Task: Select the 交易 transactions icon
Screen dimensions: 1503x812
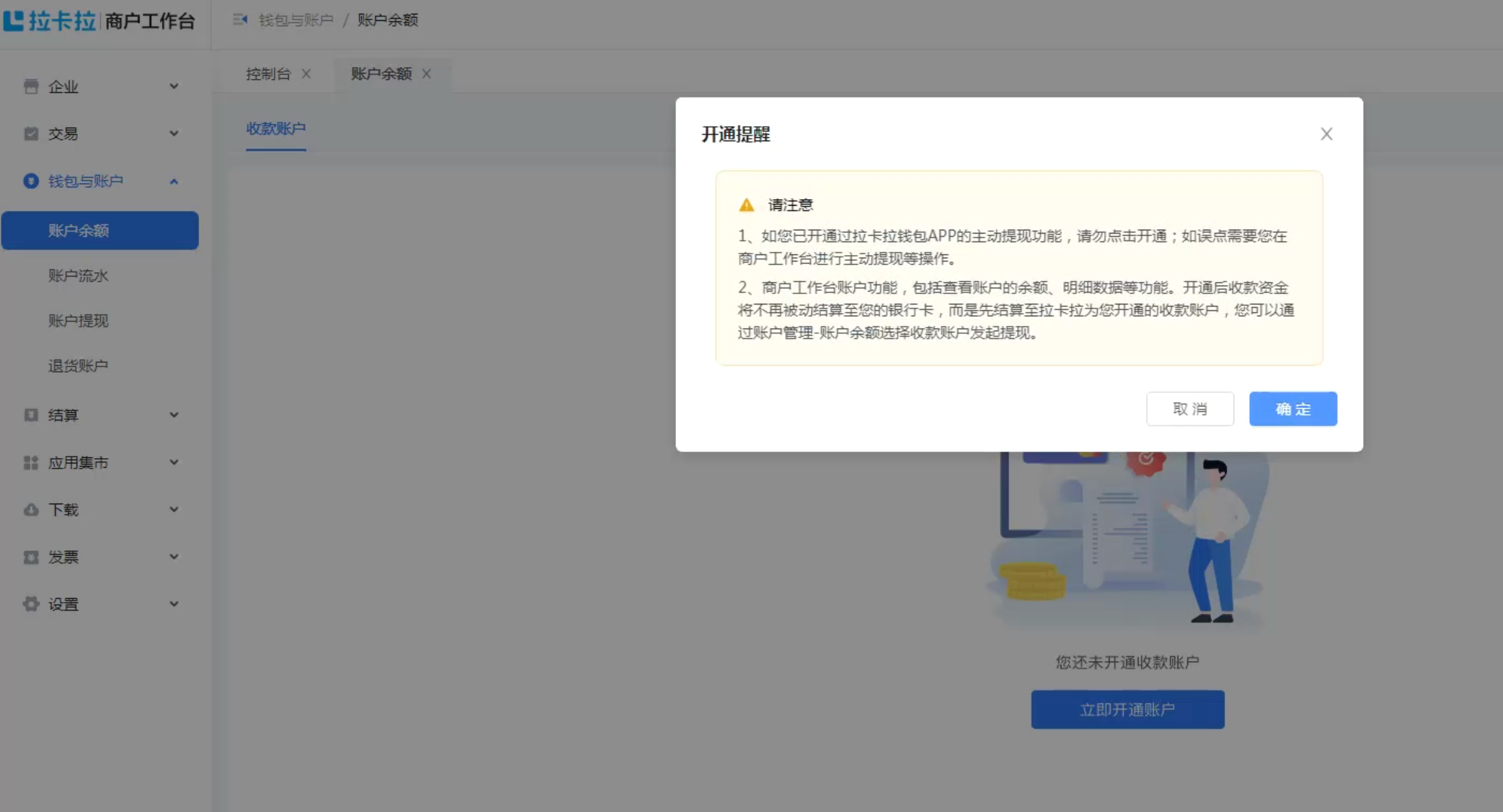Action: tap(31, 133)
